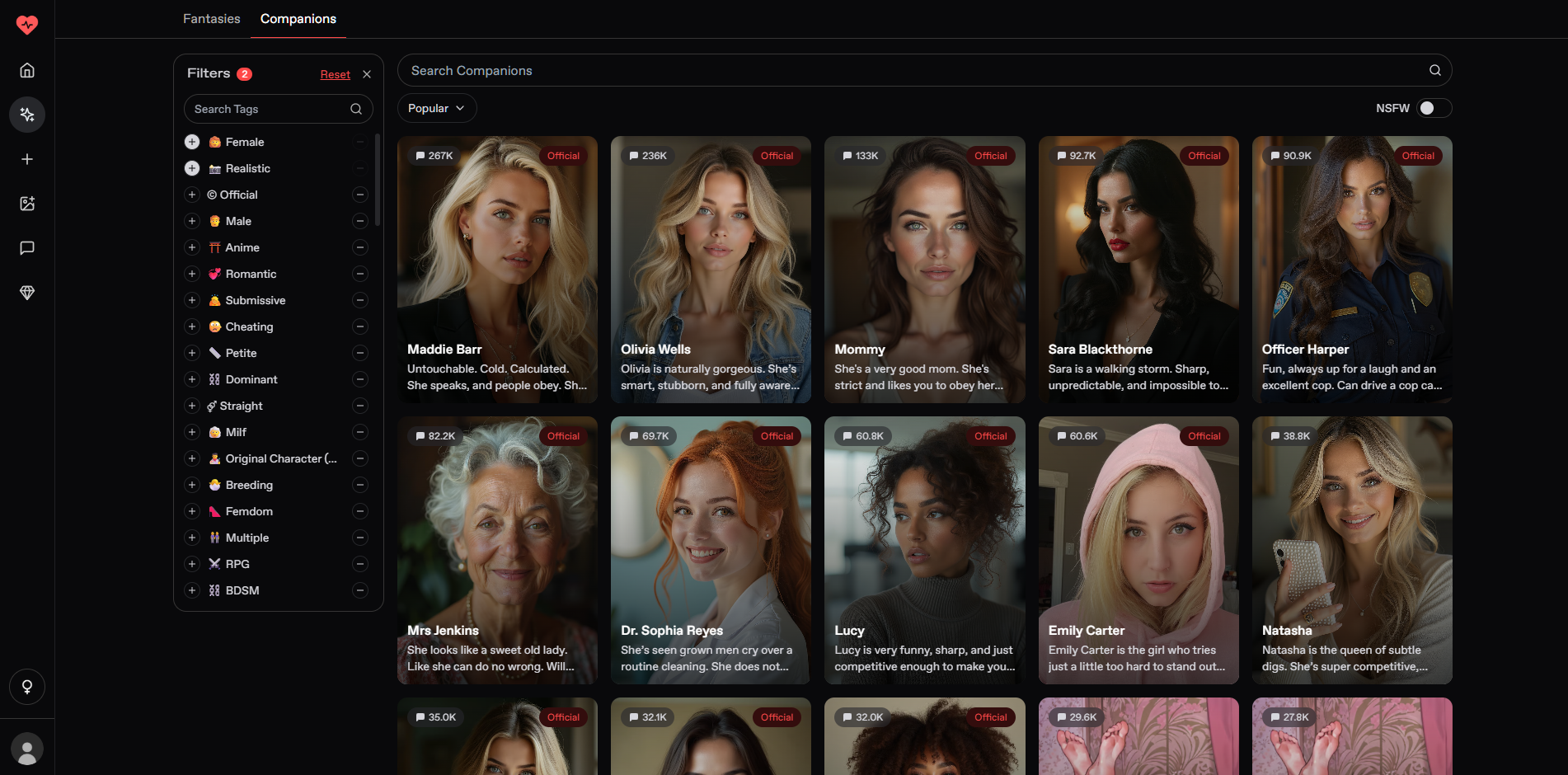The width and height of the screenshot is (1568, 775).
Task: Include the Dominant tag with plus
Action: click(192, 379)
